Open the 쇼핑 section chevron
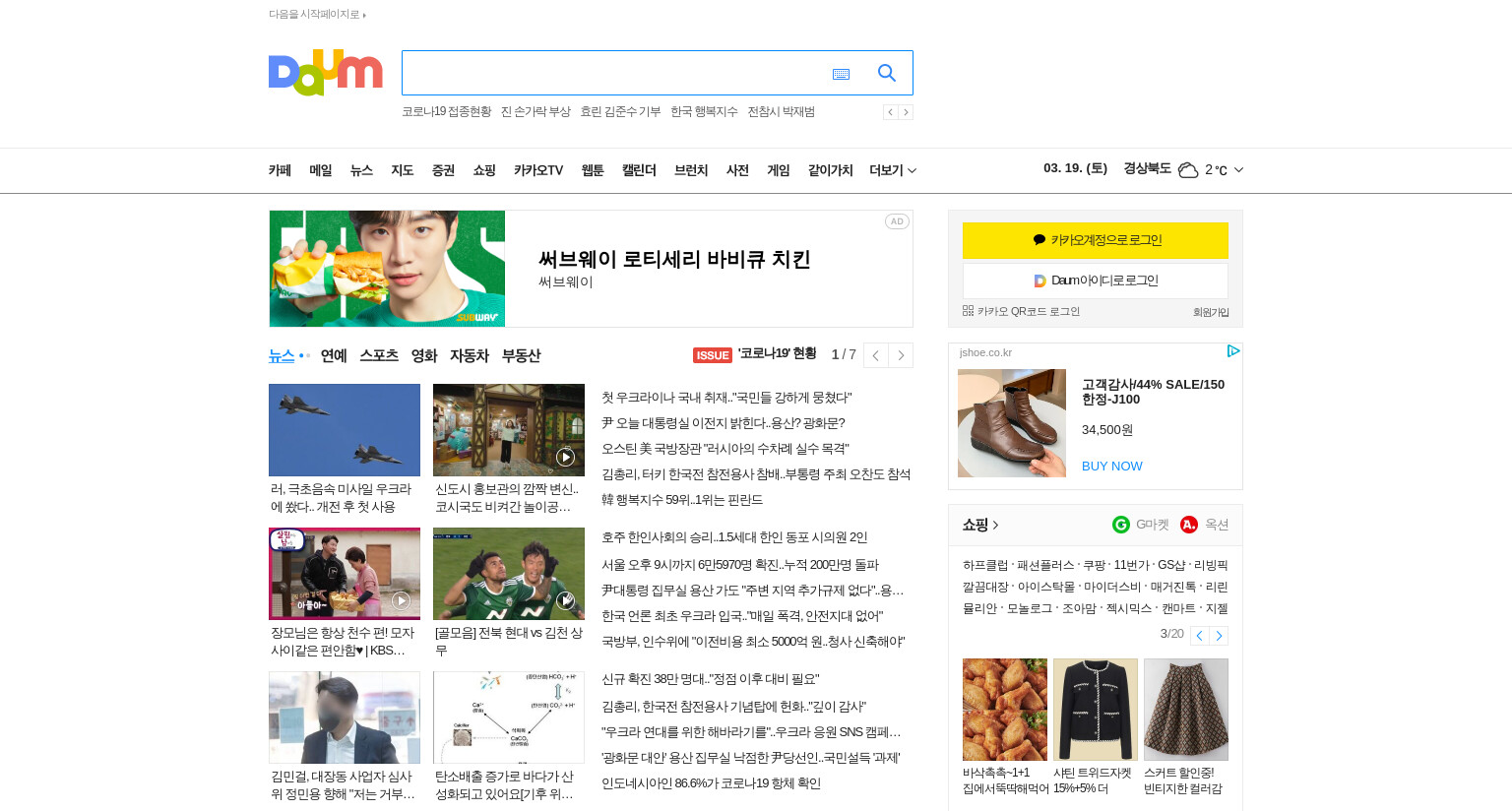Image resolution: width=1512 pixels, height=811 pixels. tap(995, 526)
